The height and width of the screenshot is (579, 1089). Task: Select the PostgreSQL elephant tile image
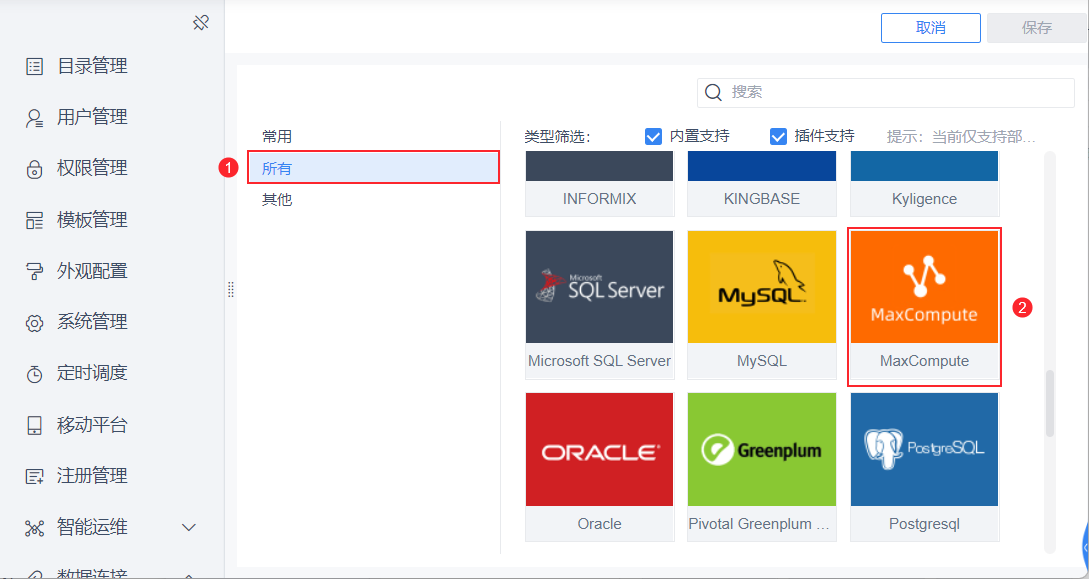click(924, 450)
